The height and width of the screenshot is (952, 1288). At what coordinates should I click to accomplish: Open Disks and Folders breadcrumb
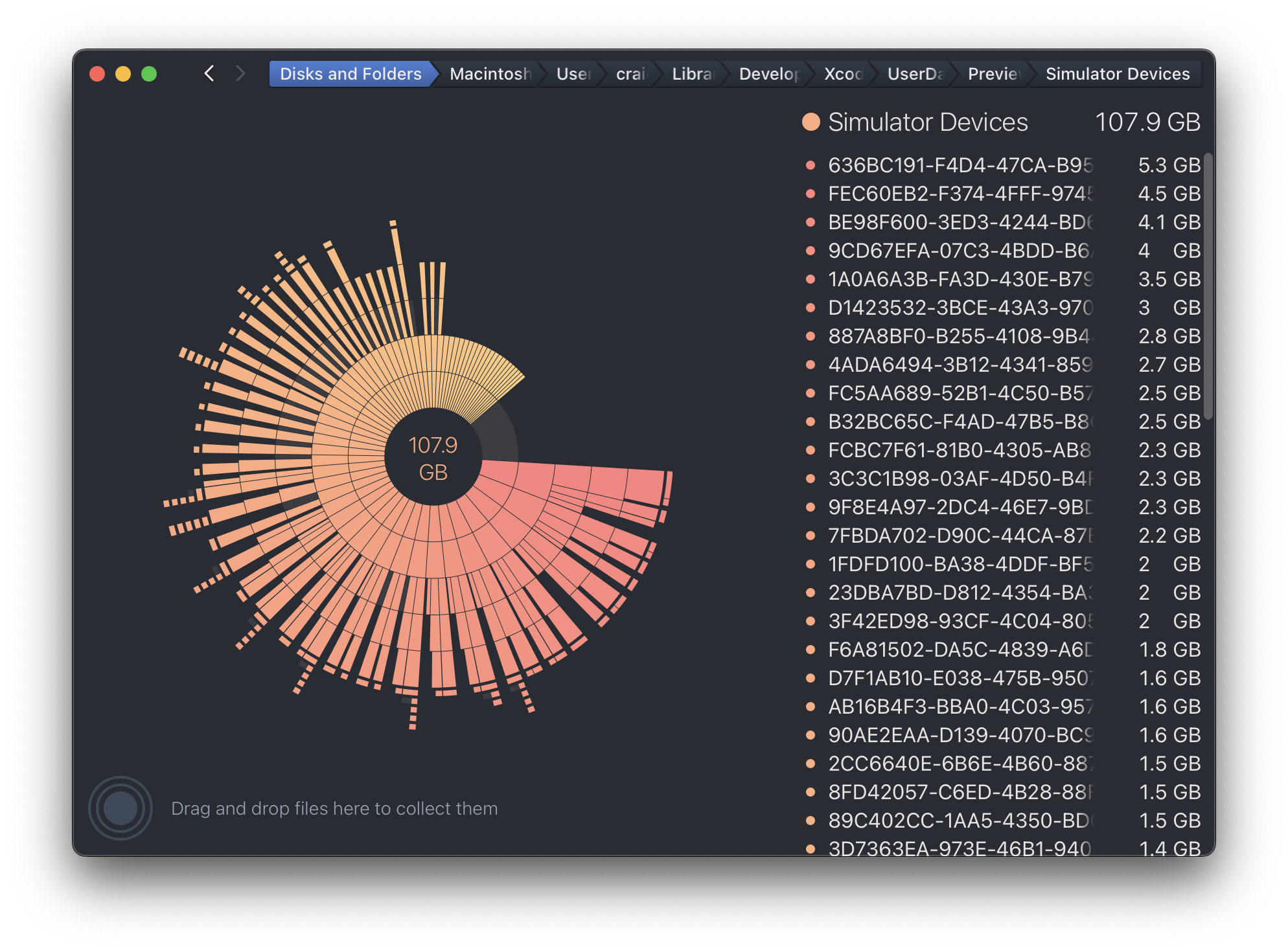[x=350, y=74]
